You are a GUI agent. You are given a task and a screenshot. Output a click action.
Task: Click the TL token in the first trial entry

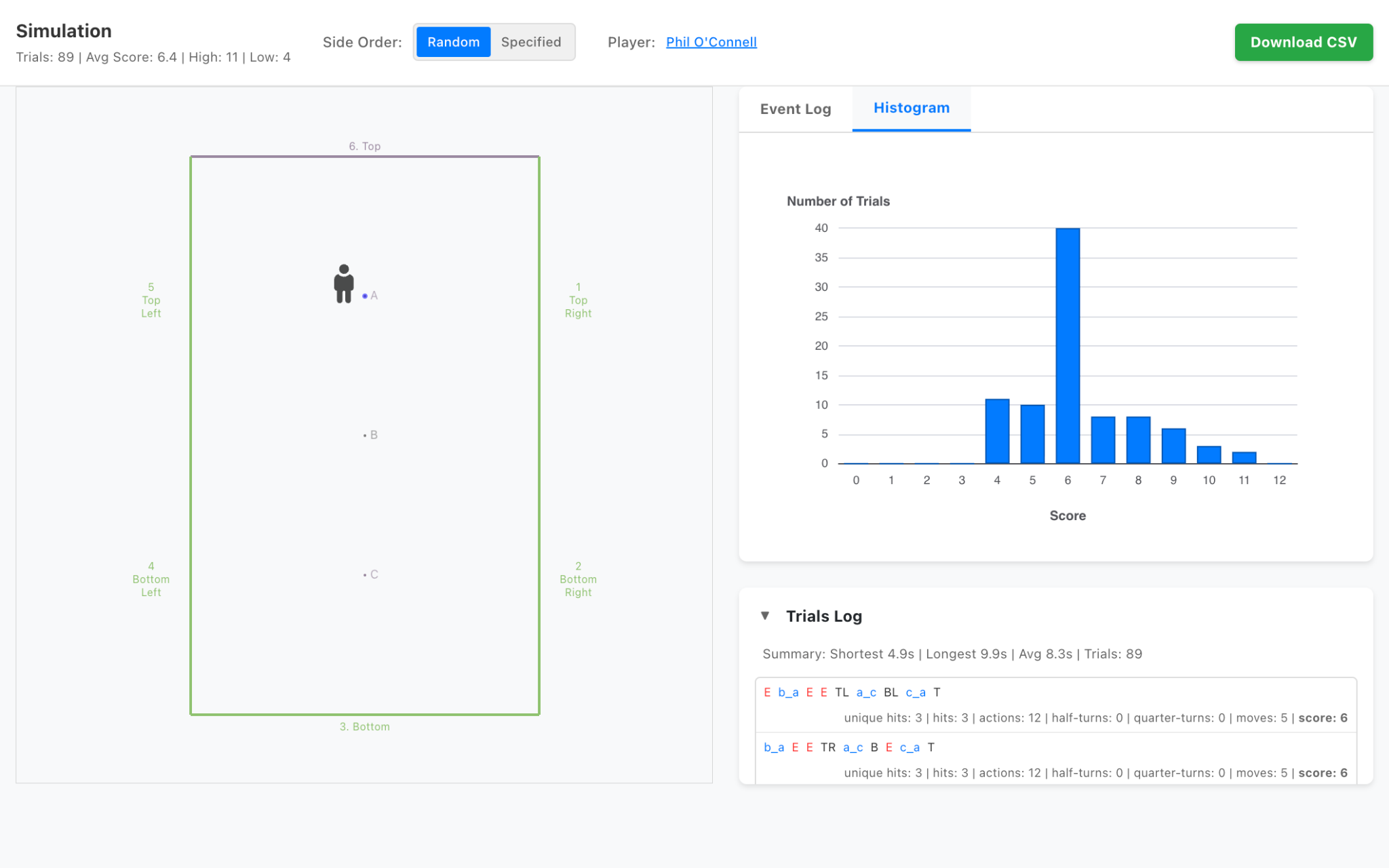coord(842,692)
